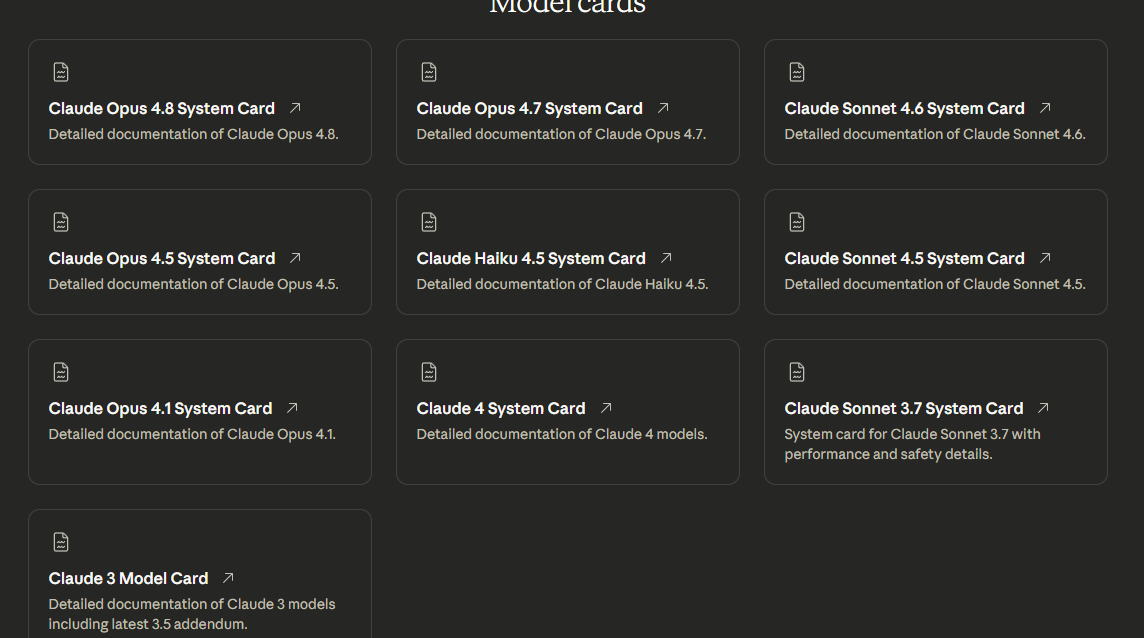
Task: Click external arrow beside Claude Sonnet 4.6 System Card
Action: coord(1045,108)
